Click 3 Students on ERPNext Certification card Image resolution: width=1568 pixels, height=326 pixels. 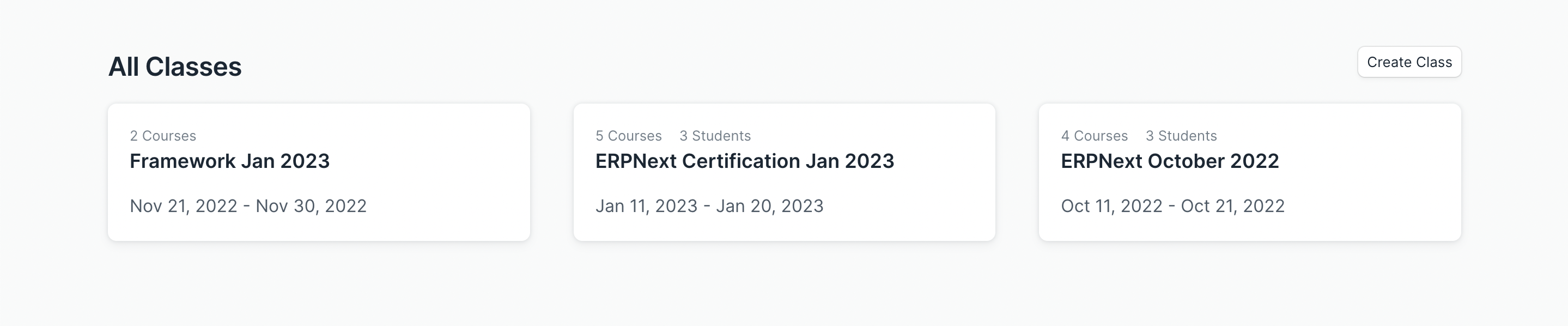pos(715,135)
